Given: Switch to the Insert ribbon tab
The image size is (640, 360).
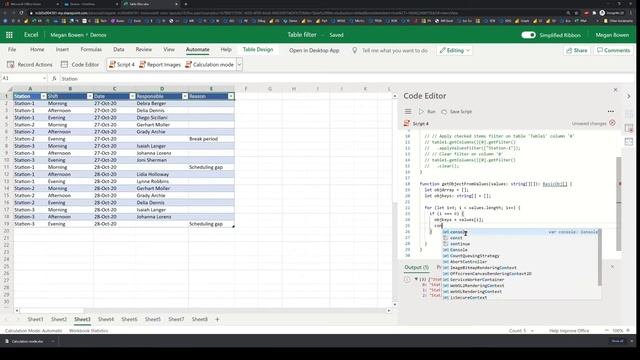Looking at the screenshot, I should click(62, 49).
